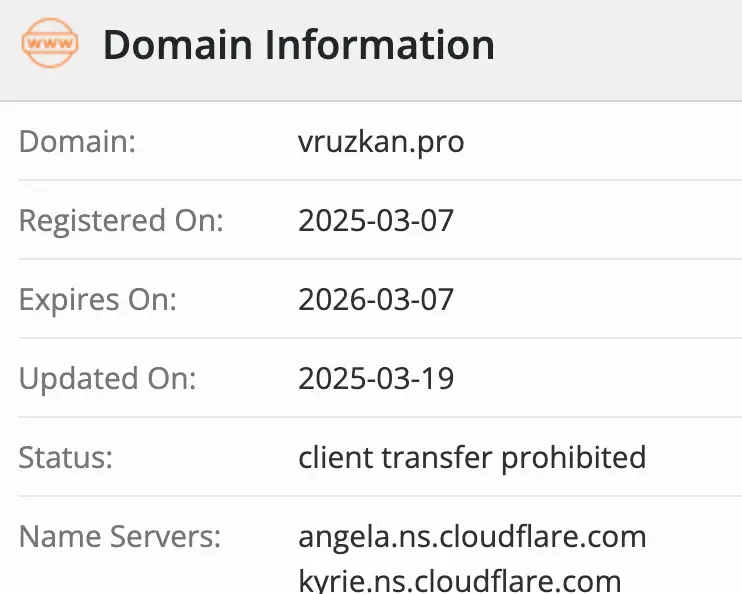The width and height of the screenshot is (742, 594).
Task: Click the 'Updated On:' label
Action: [108, 378]
